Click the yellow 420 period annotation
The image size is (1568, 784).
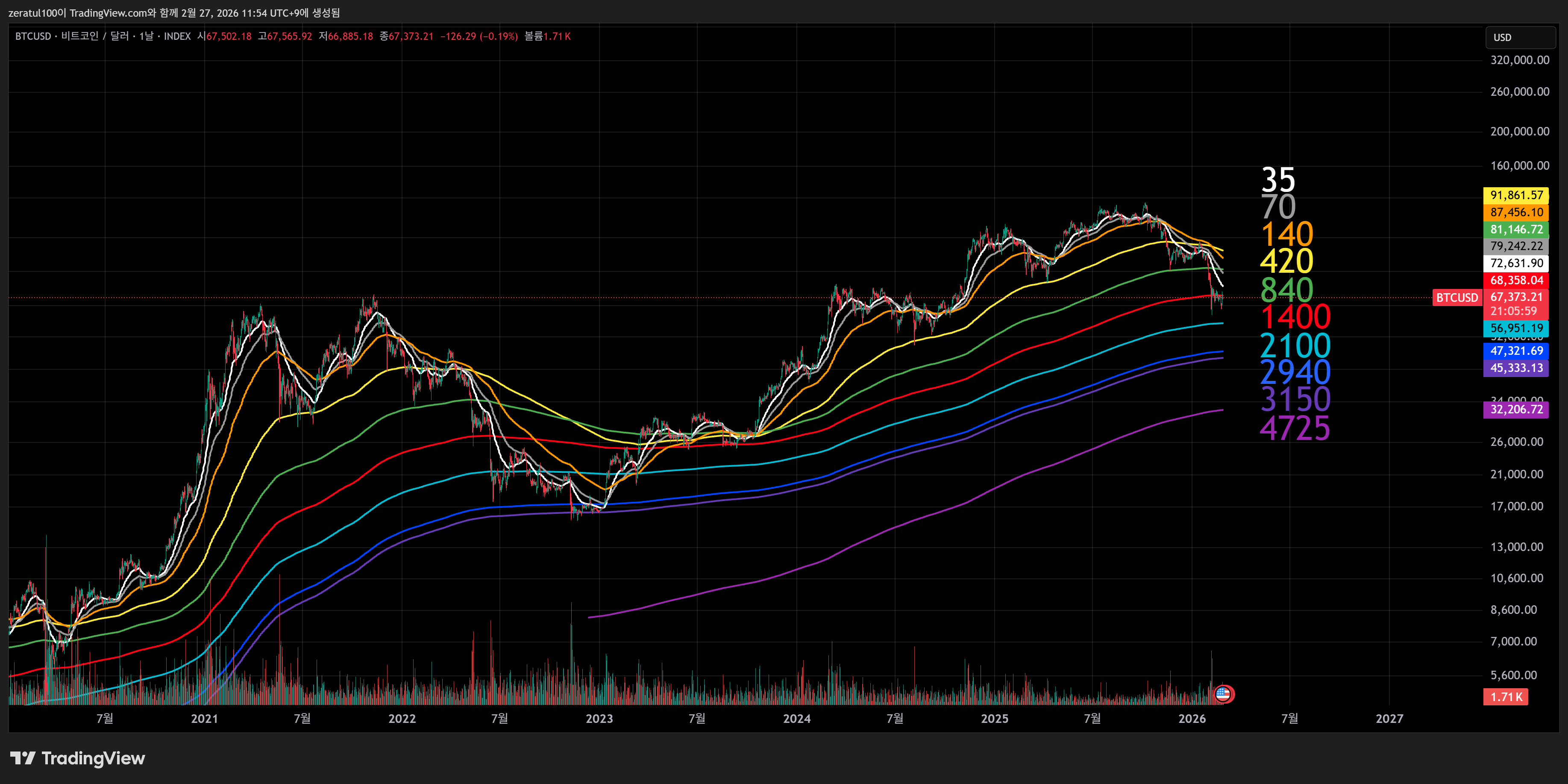point(1287,261)
